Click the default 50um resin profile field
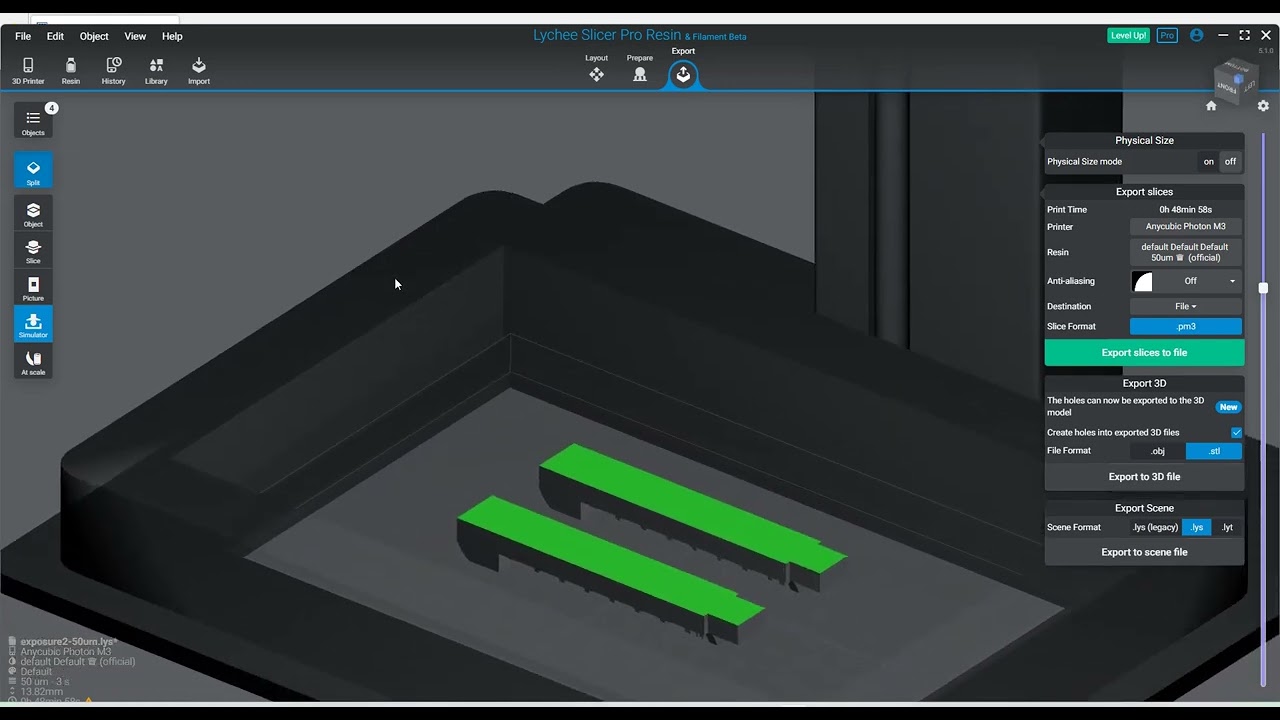Viewport: 1280px width, 720px height. click(x=1185, y=252)
